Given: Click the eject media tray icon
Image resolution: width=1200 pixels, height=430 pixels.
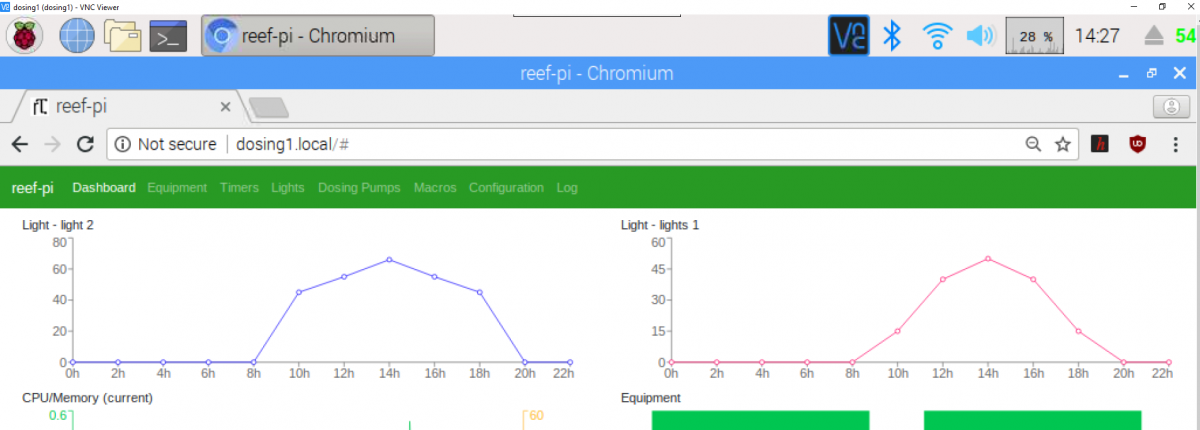Looking at the screenshot, I should [1154, 37].
